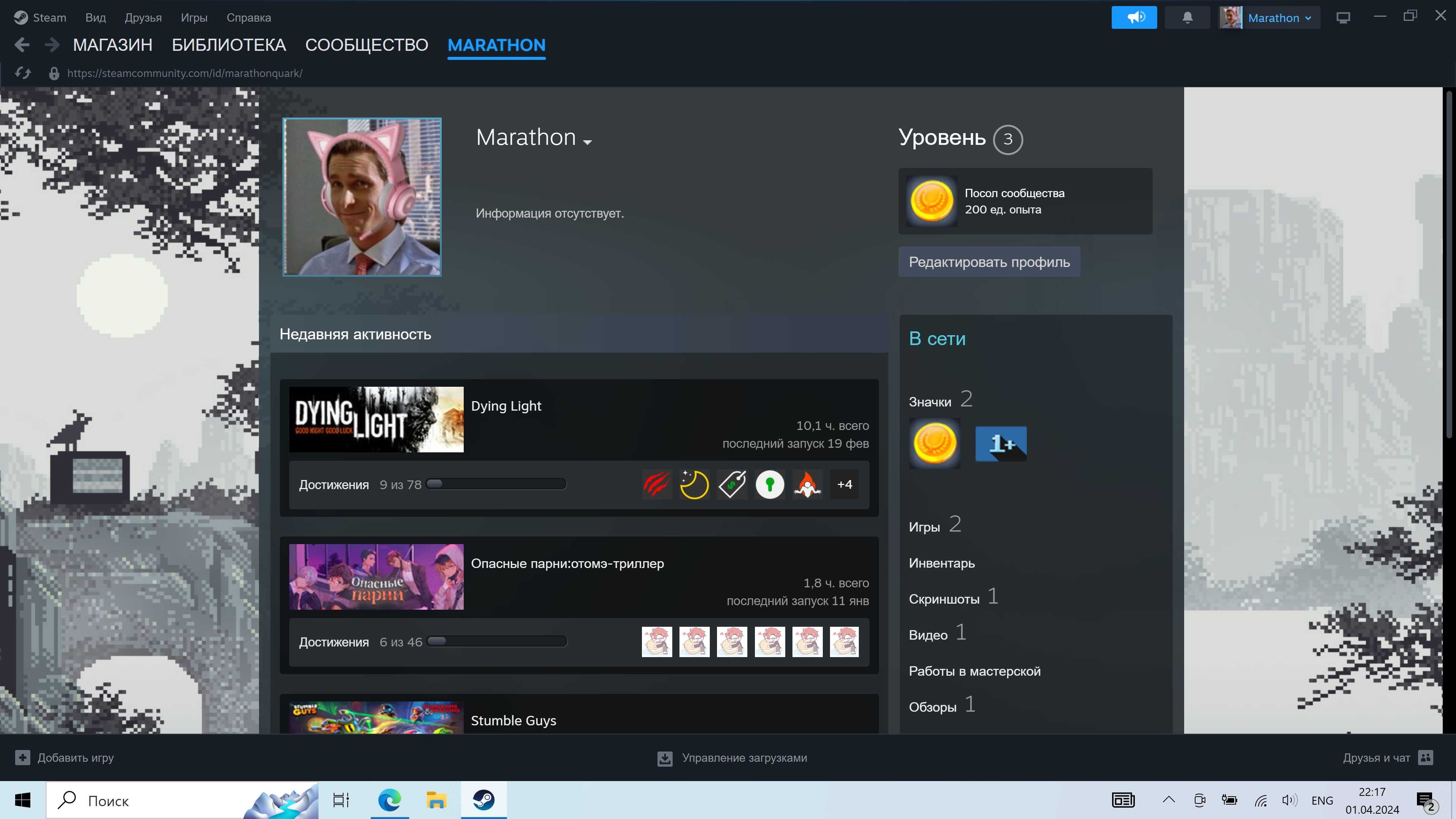Screen dimensions: 1456x819
Task: Click Редактировать профиль button
Action: tap(989, 262)
